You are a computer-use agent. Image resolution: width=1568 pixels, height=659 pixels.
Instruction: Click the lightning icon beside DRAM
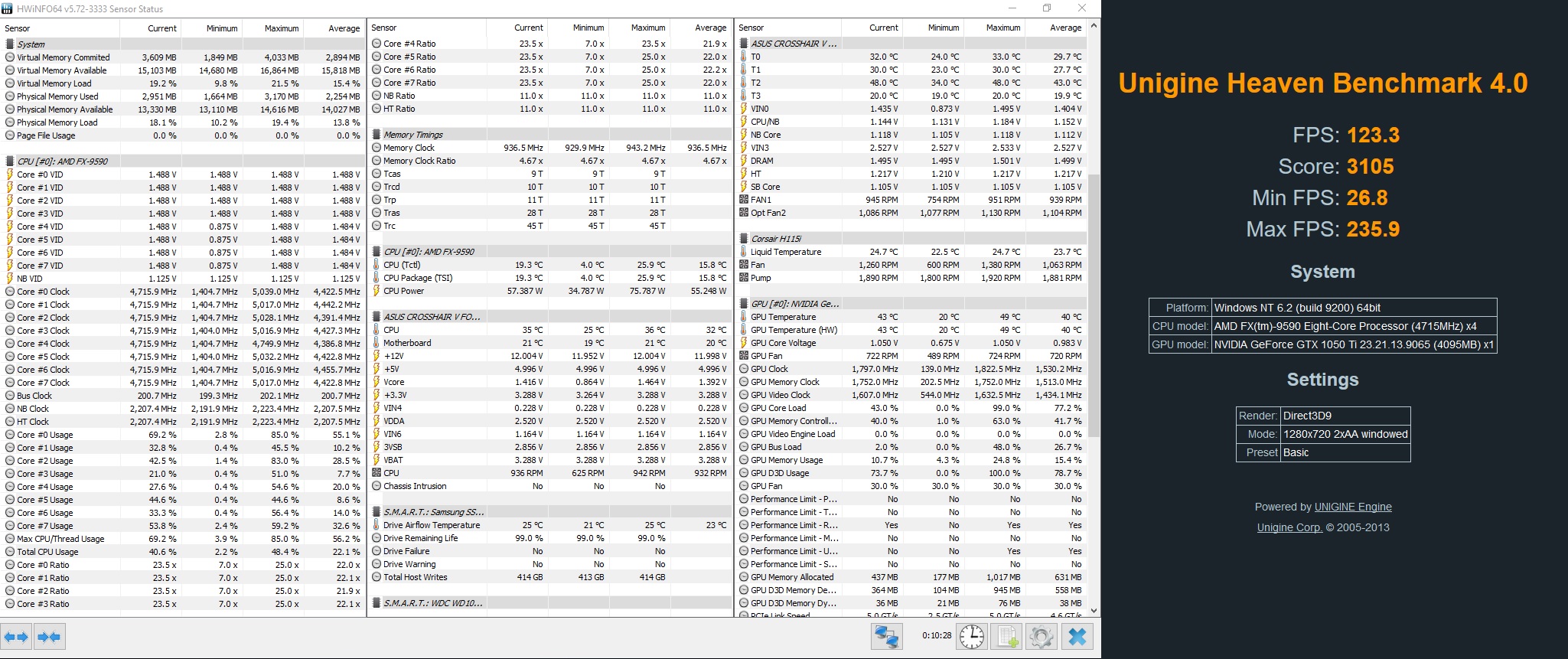point(744,161)
